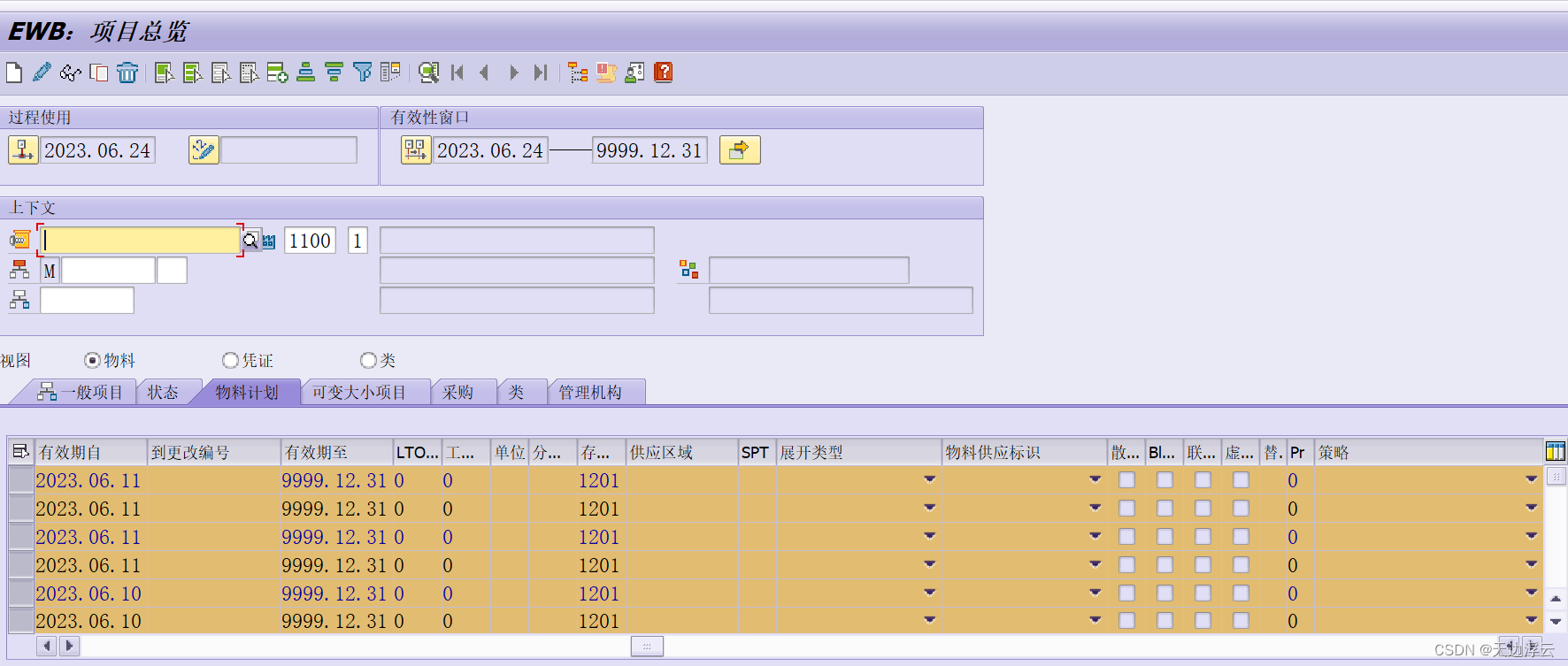1568x666 pixels.
Task: Tick the Bl... checkbox in first table row
Action: pyautogui.click(x=1164, y=480)
